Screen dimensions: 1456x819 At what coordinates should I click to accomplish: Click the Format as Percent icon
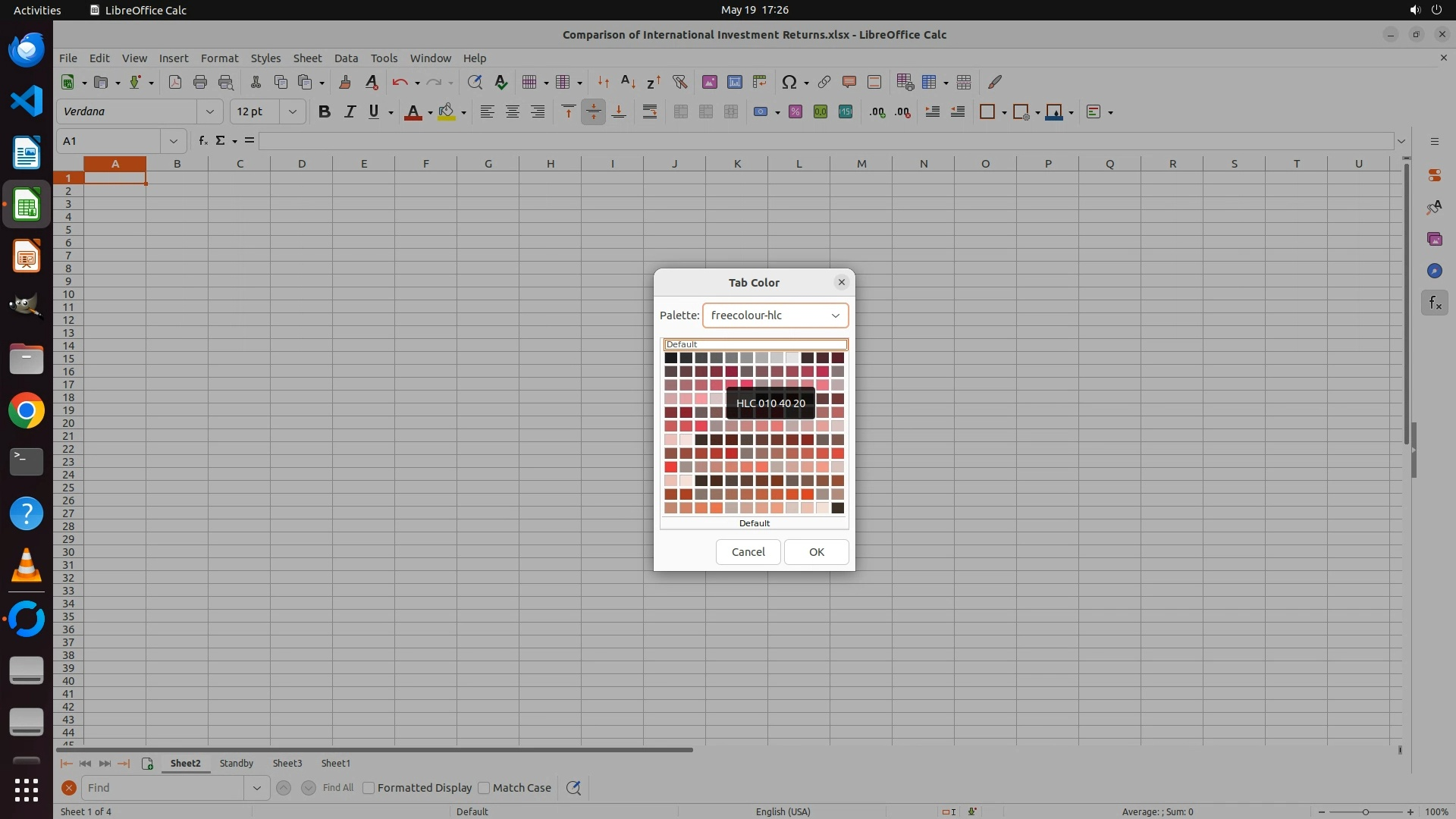click(795, 112)
